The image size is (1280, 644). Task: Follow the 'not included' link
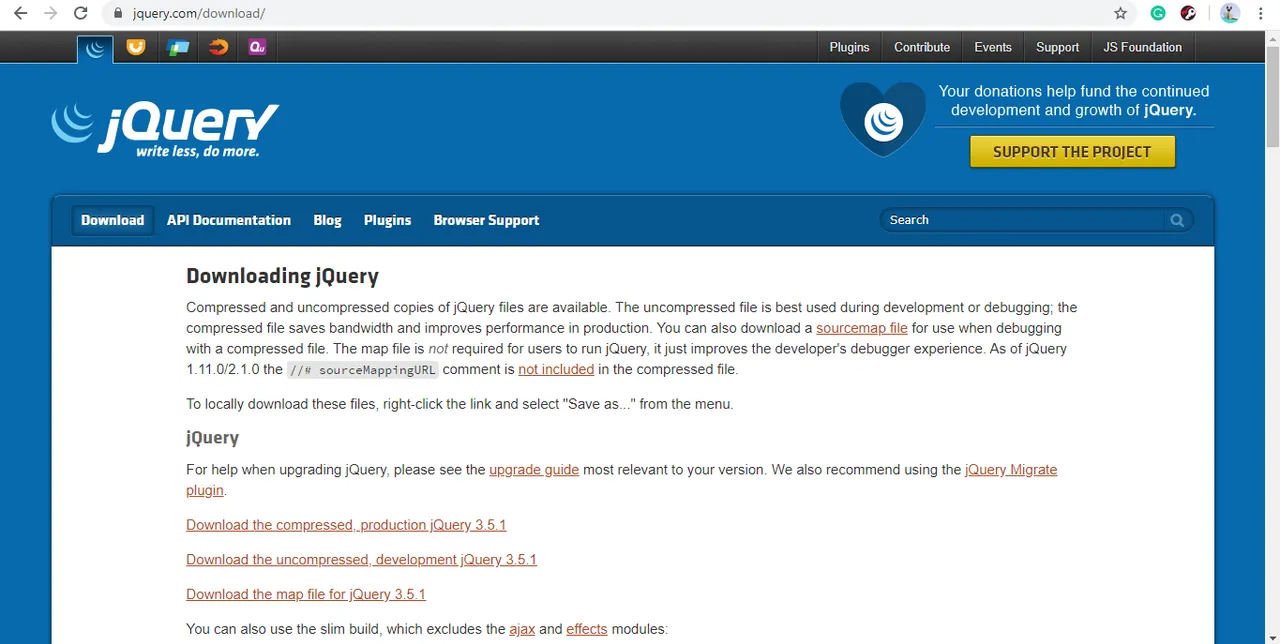[x=556, y=369]
